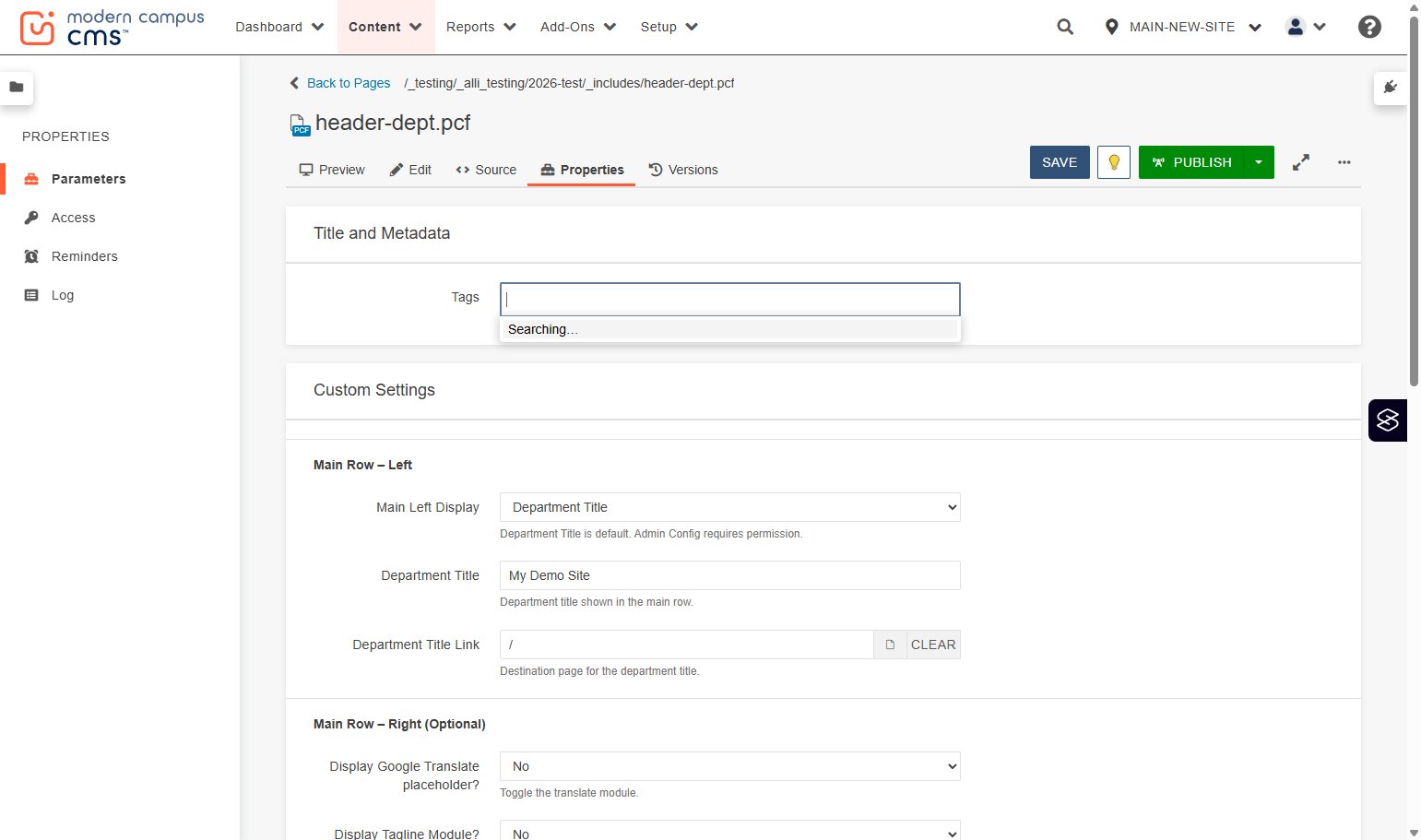Click the Log list icon in sidebar
The width and height of the screenshot is (1421, 840).
click(x=31, y=295)
